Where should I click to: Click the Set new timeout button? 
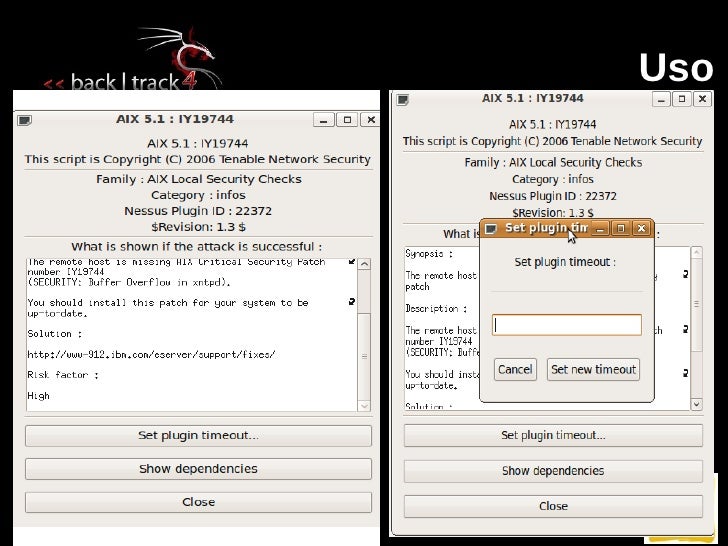(593, 370)
